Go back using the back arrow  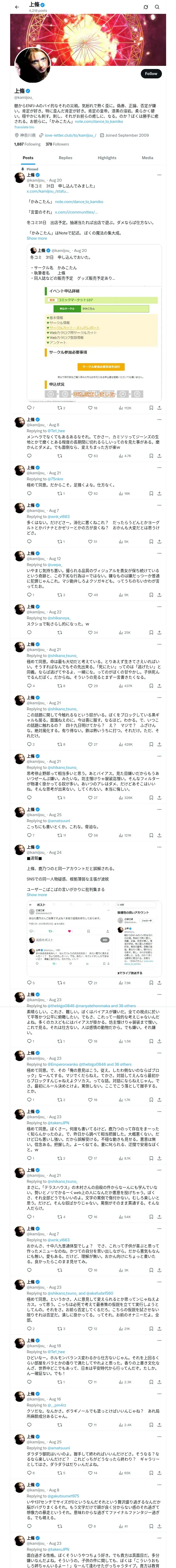click(x=17, y=7)
